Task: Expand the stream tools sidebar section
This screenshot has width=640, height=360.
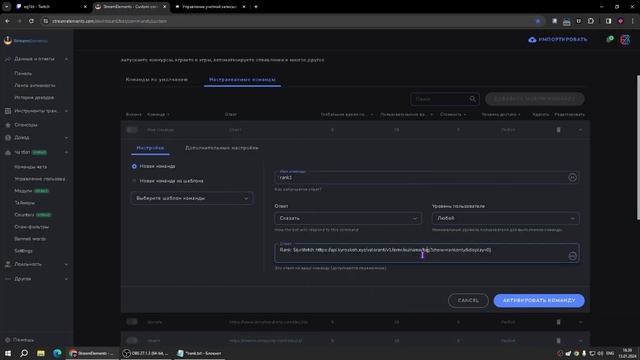Action: pos(36,111)
